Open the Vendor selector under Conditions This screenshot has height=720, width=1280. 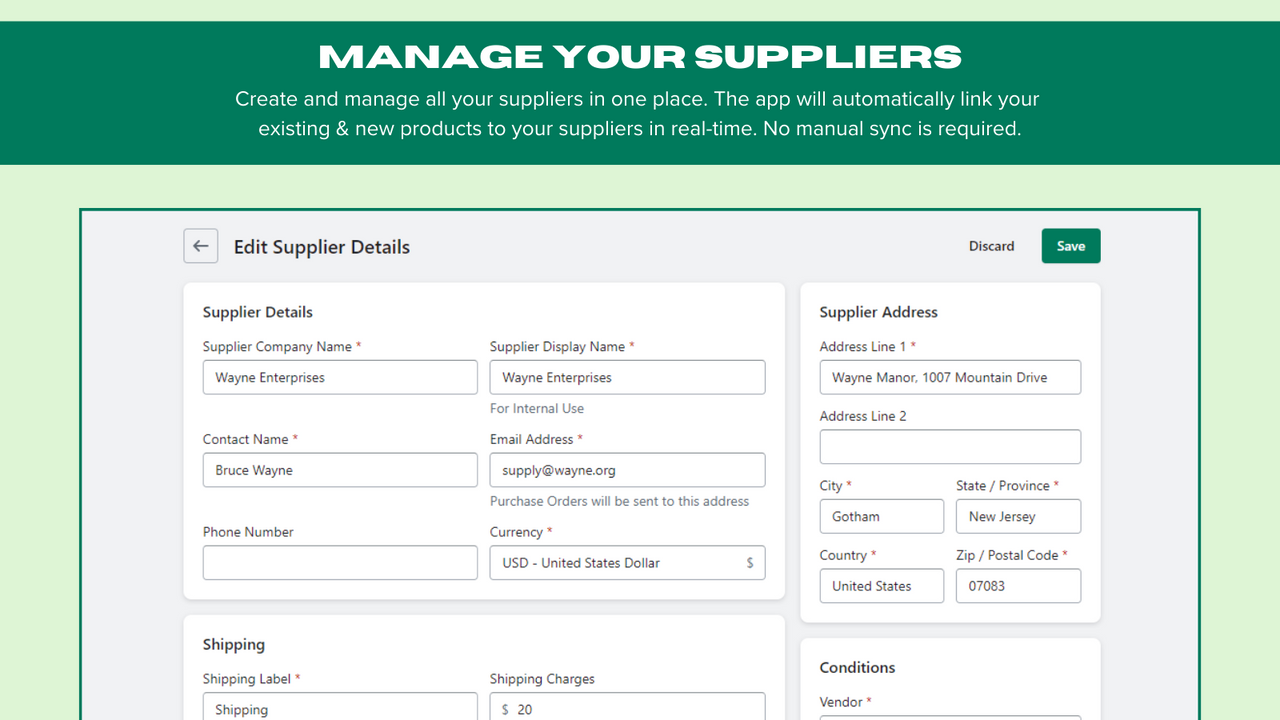click(x=949, y=717)
